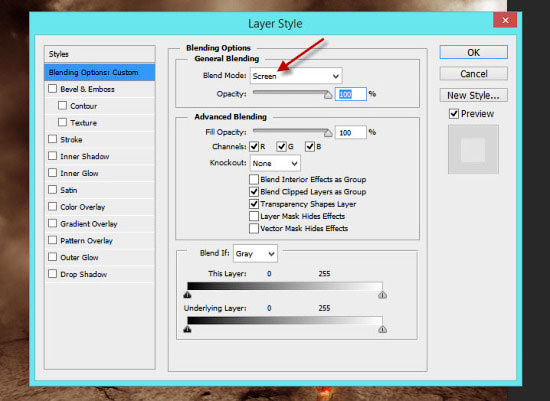Open the Inner Shadow settings label
The width and height of the screenshot is (550, 401).
coord(85,156)
